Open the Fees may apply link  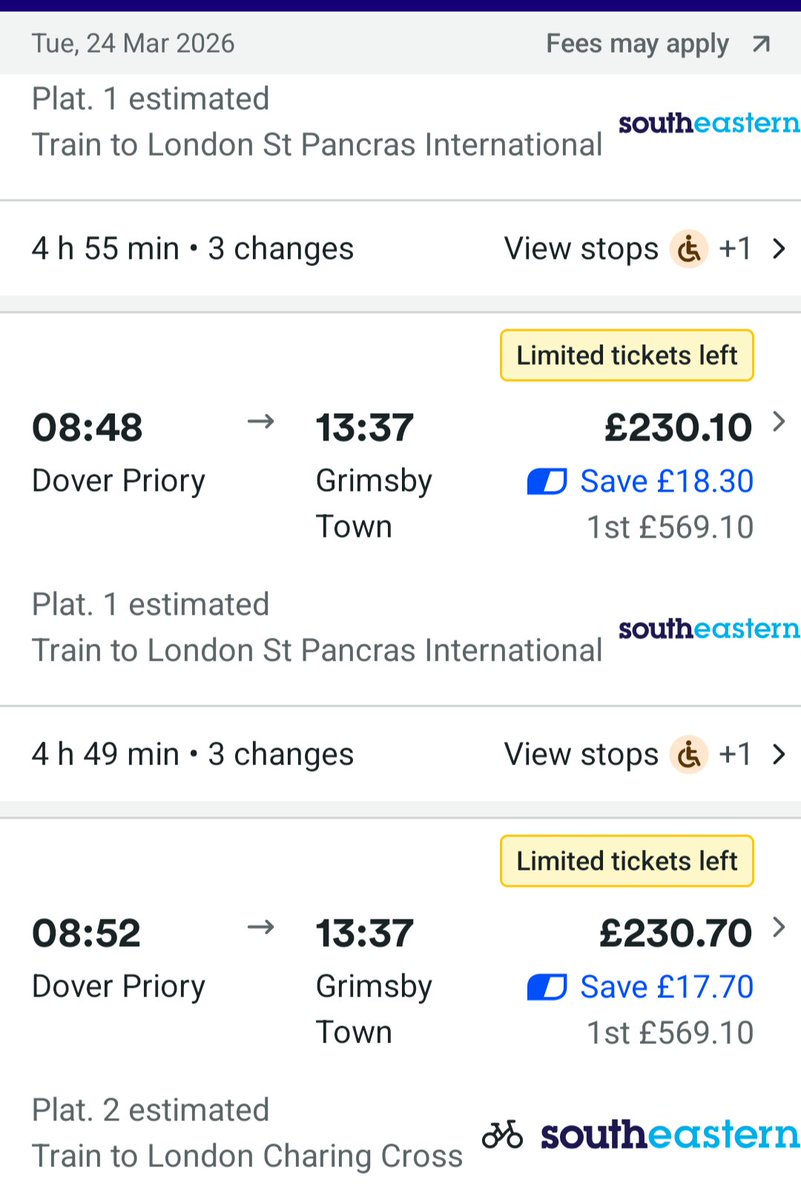pos(637,44)
